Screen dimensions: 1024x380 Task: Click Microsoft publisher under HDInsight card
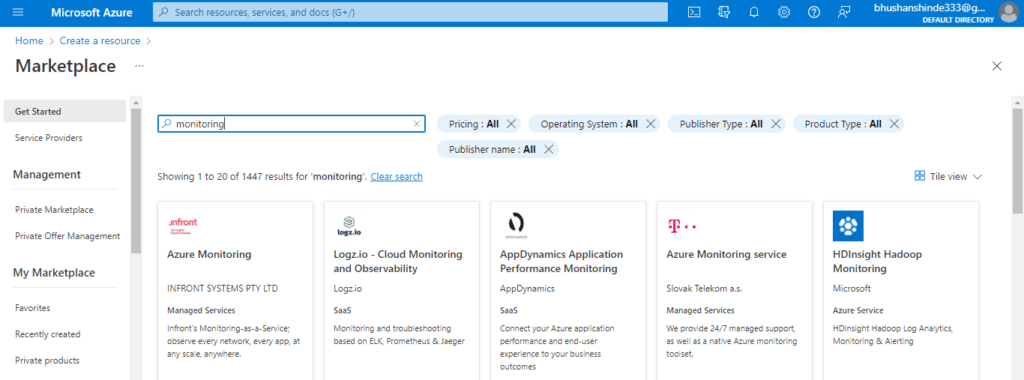click(852, 288)
